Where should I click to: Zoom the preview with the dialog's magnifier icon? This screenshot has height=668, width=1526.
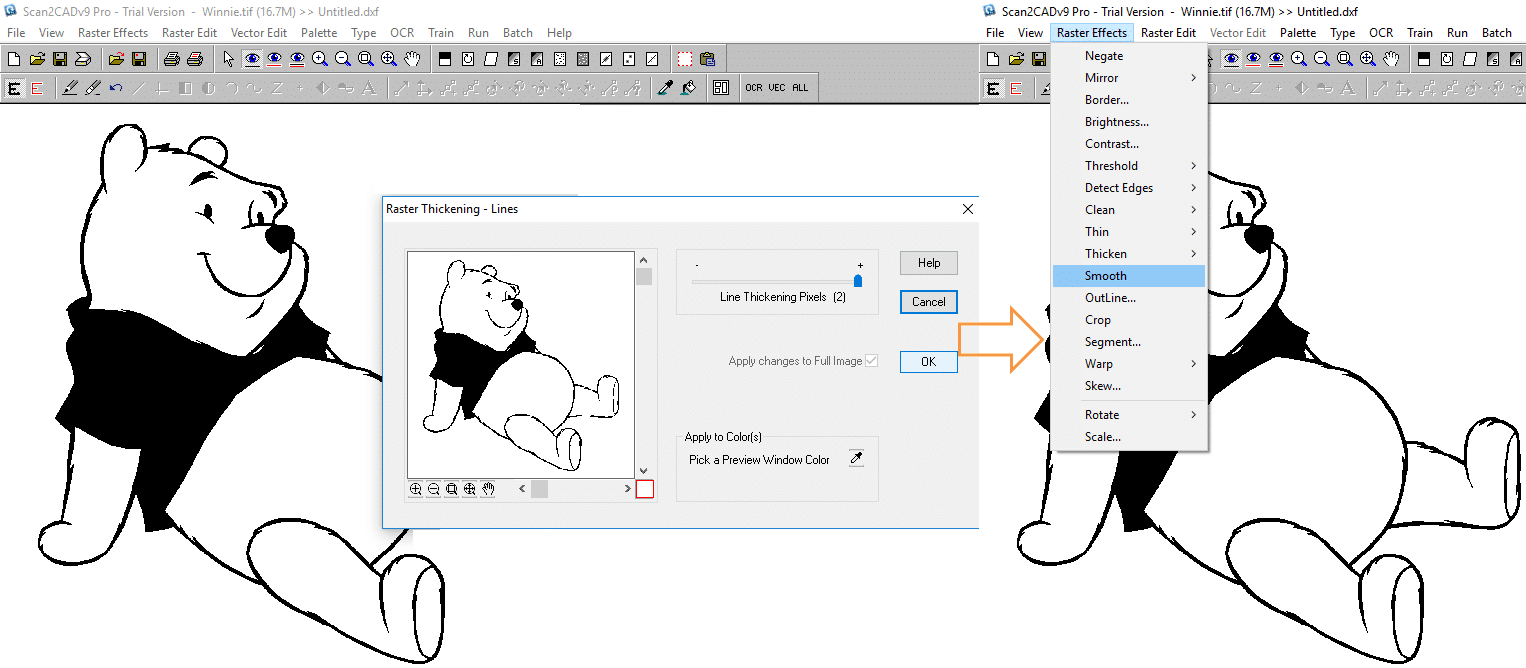pyautogui.click(x=416, y=488)
